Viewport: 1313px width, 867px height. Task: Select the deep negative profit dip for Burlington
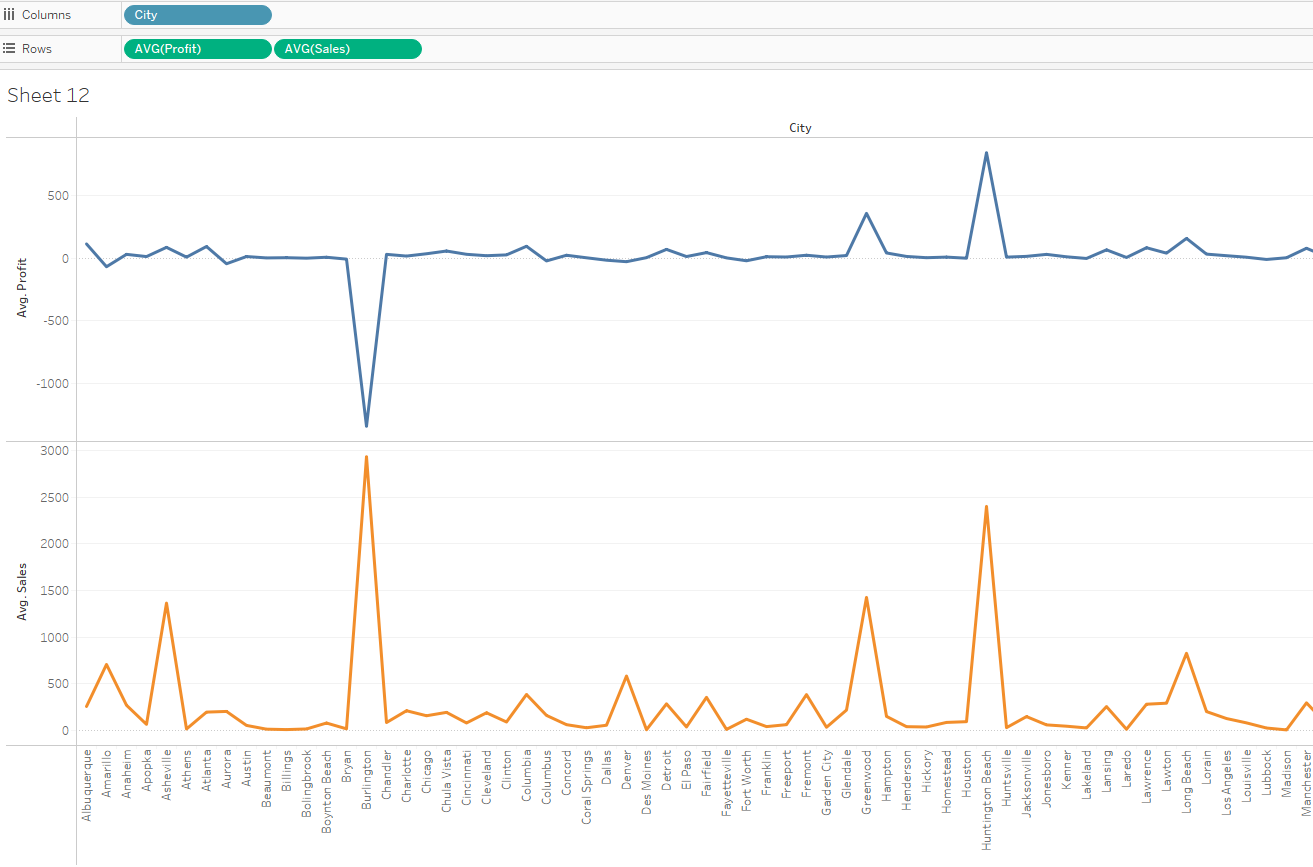365,424
